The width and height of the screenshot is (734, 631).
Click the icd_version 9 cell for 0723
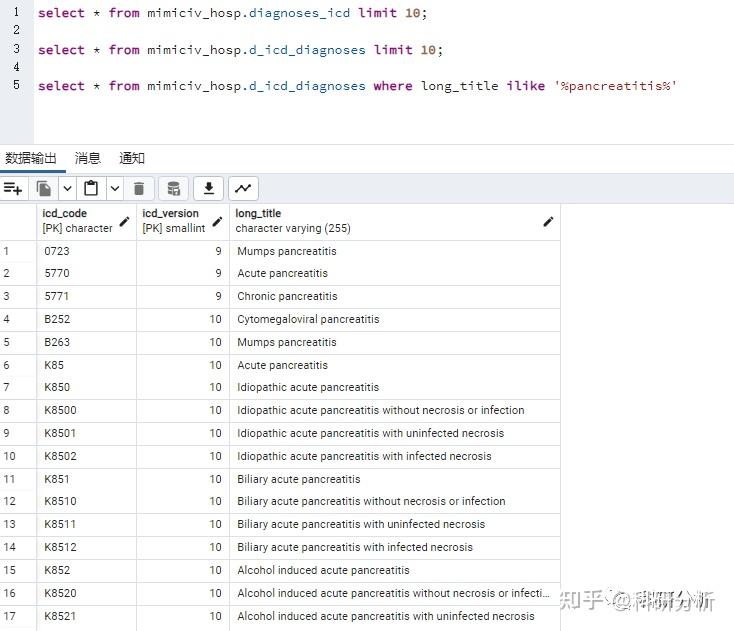click(x=183, y=251)
